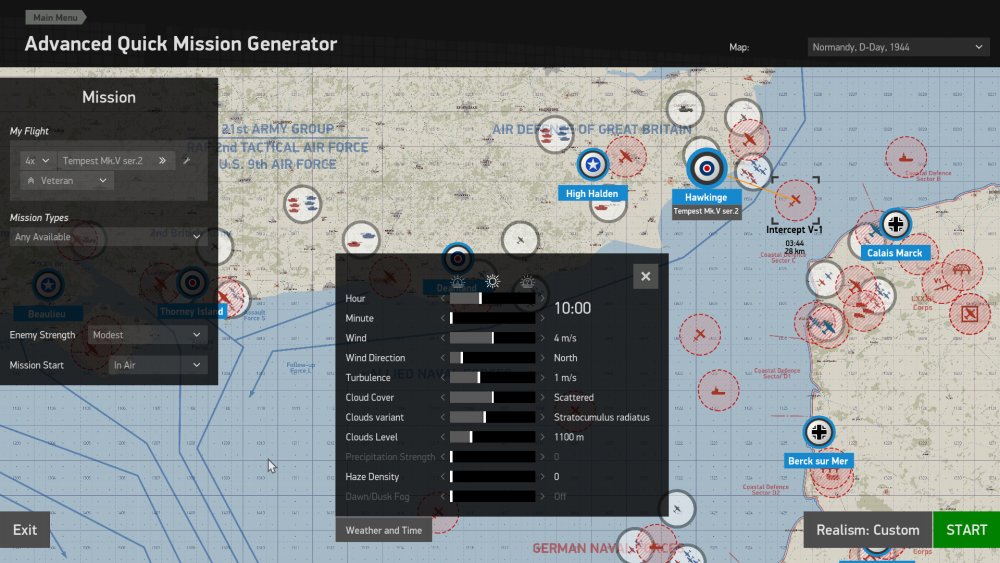
Task: Decrease Wind Direction with left arrow
Action: pyautogui.click(x=443, y=358)
